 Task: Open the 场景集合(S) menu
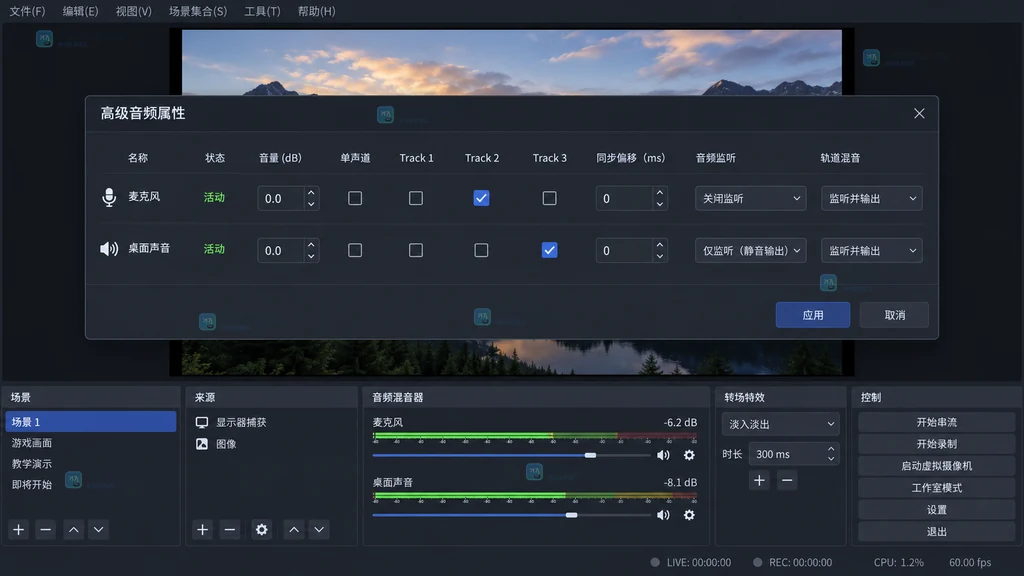coord(198,11)
